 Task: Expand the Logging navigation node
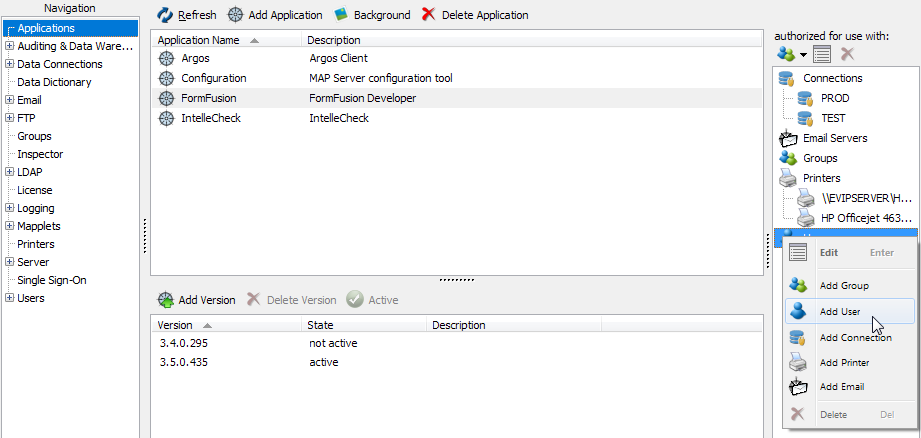tap(9, 208)
